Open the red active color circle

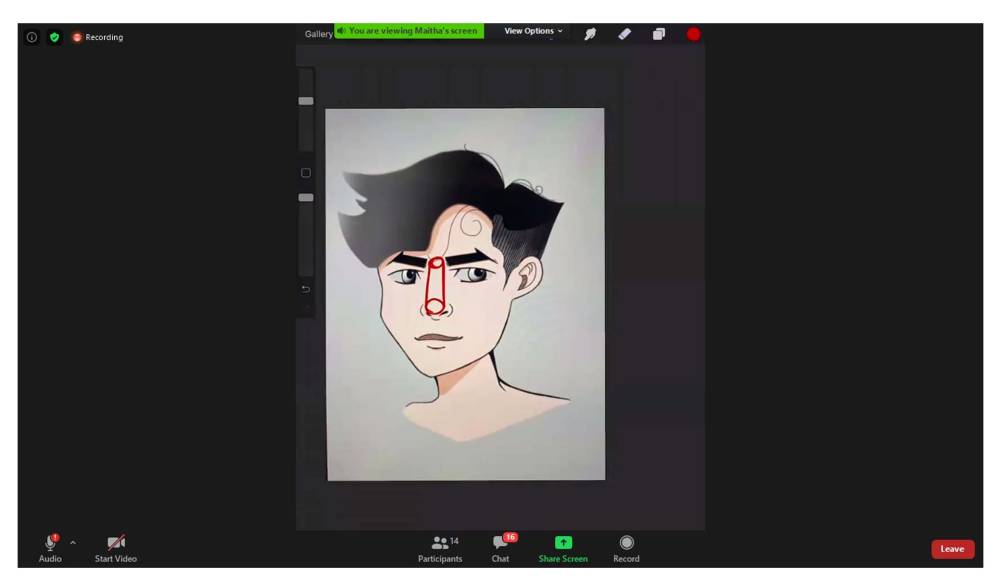pyautogui.click(x=693, y=34)
